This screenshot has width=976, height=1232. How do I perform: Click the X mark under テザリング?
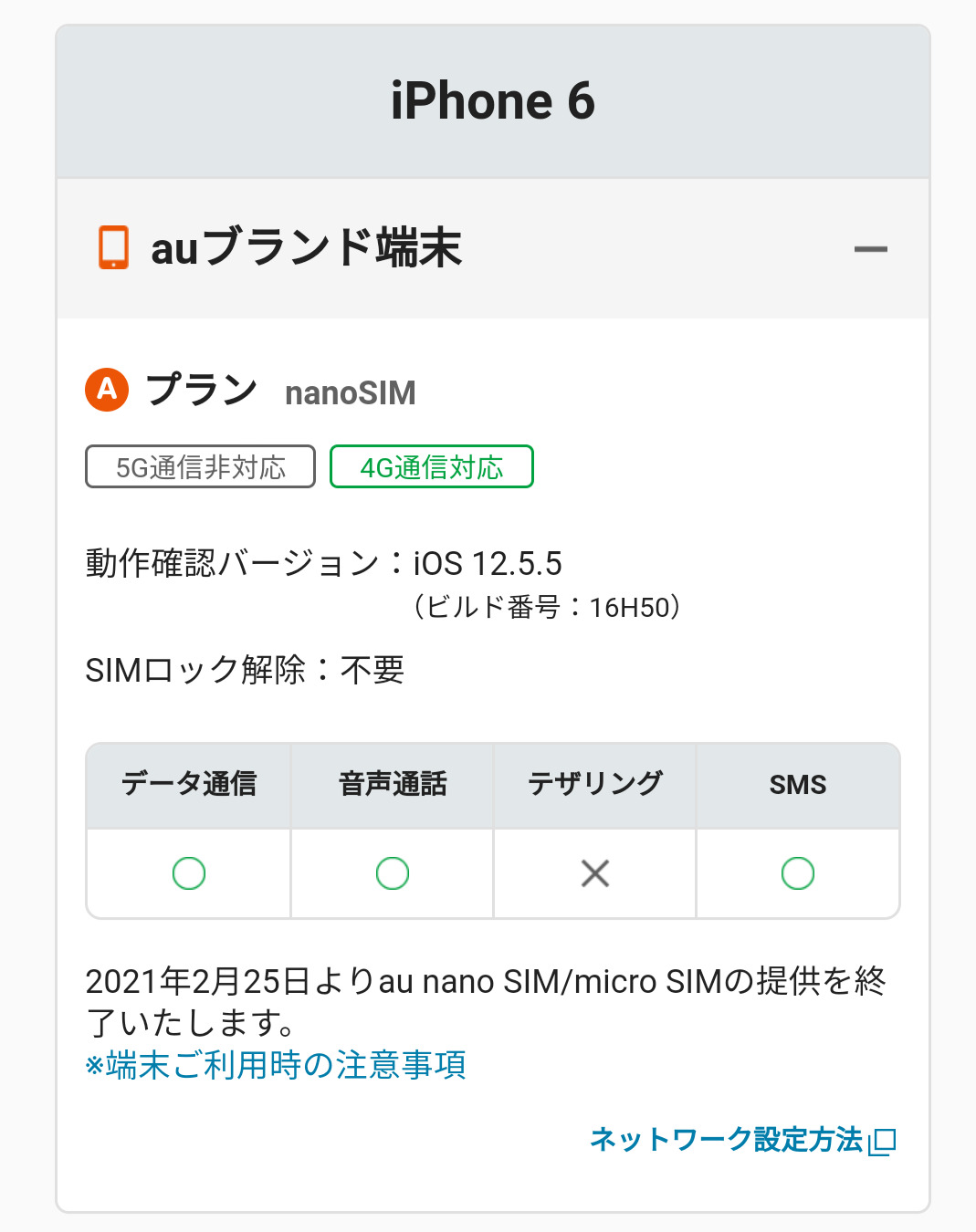[595, 873]
